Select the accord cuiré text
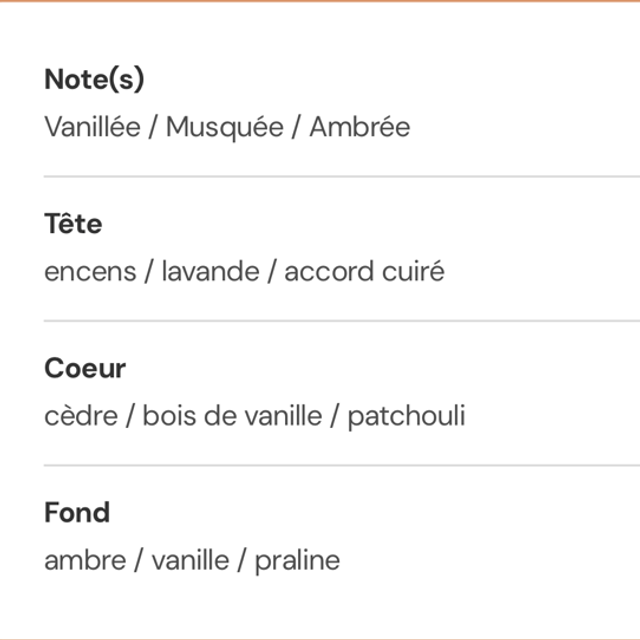Image resolution: width=640 pixels, height=640 pixels. [x=364, y=272]
